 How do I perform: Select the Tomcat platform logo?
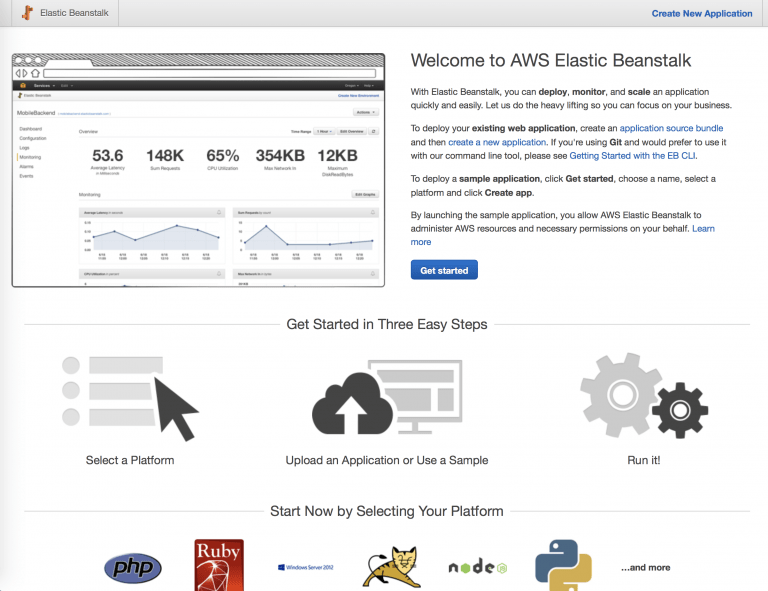388,567
